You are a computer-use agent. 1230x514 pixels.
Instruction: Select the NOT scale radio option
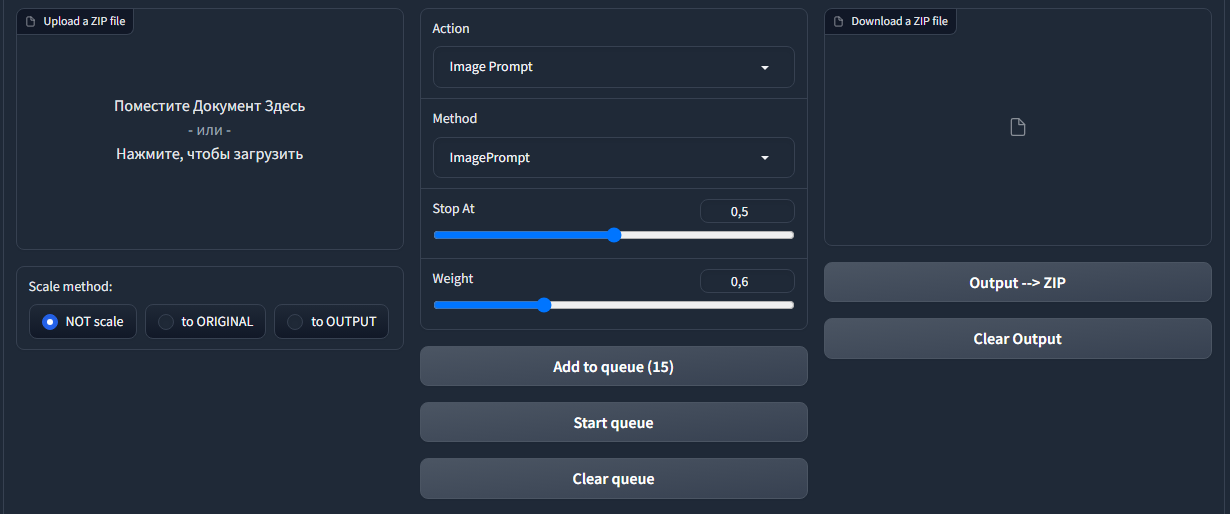tap(50, 322)
